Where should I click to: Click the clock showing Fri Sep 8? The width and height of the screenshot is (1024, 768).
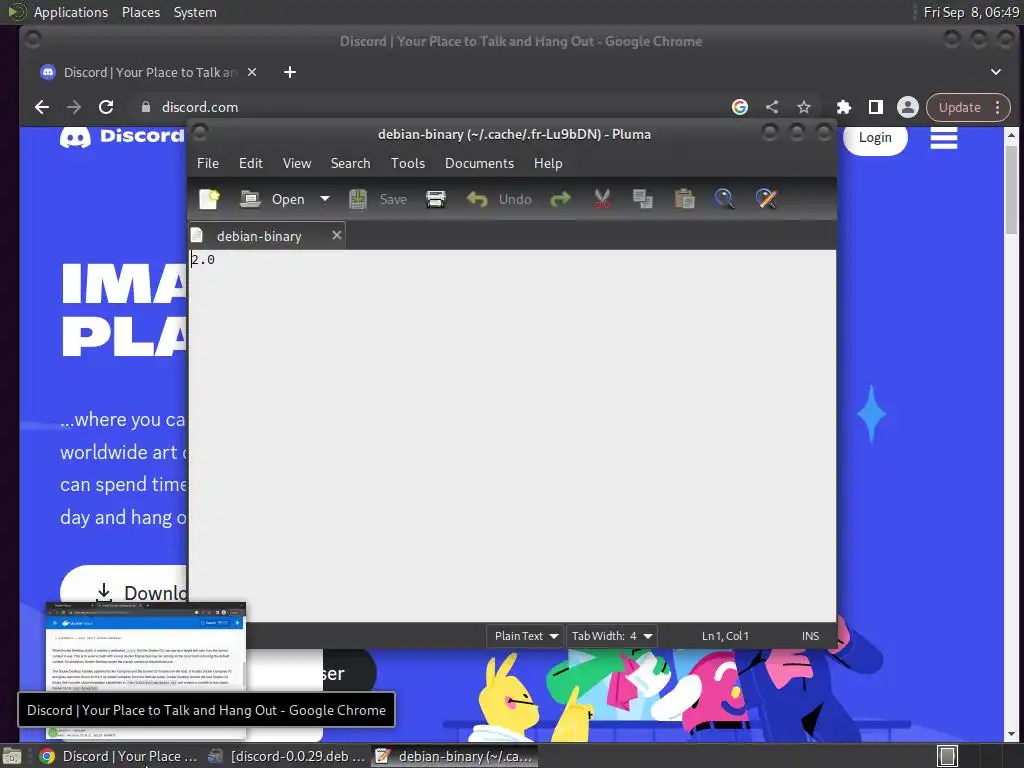click(971, 12)
